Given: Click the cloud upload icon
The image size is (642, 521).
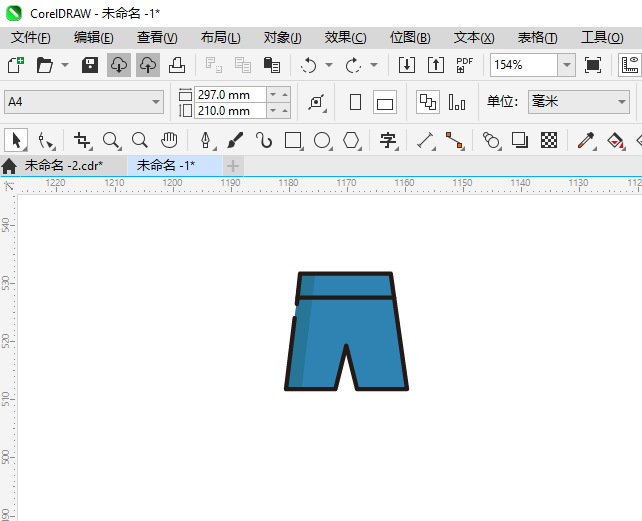Looking at the screenshot, I should tap(148, 65).
